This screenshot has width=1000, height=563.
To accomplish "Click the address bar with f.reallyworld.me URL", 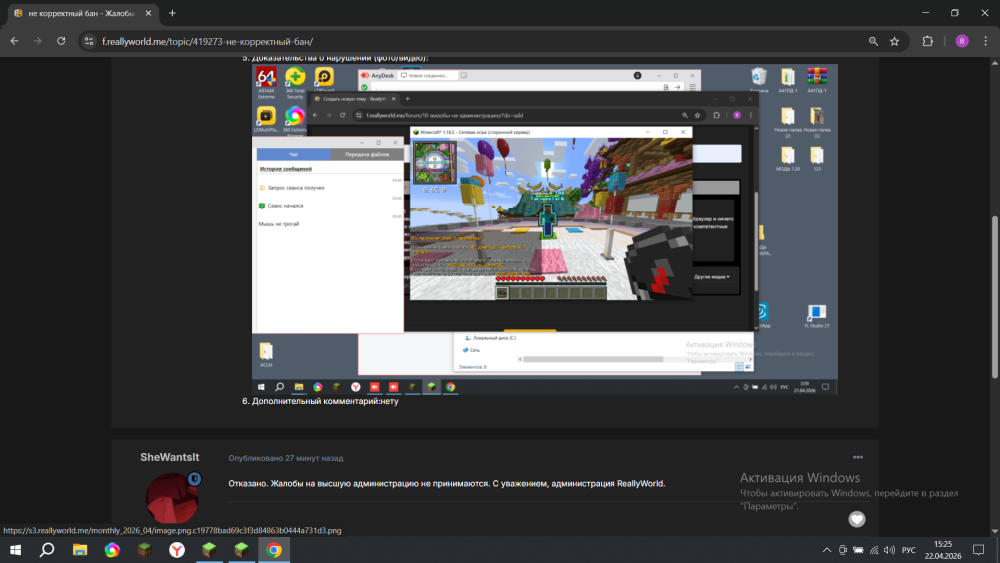I will click(472, 41).
